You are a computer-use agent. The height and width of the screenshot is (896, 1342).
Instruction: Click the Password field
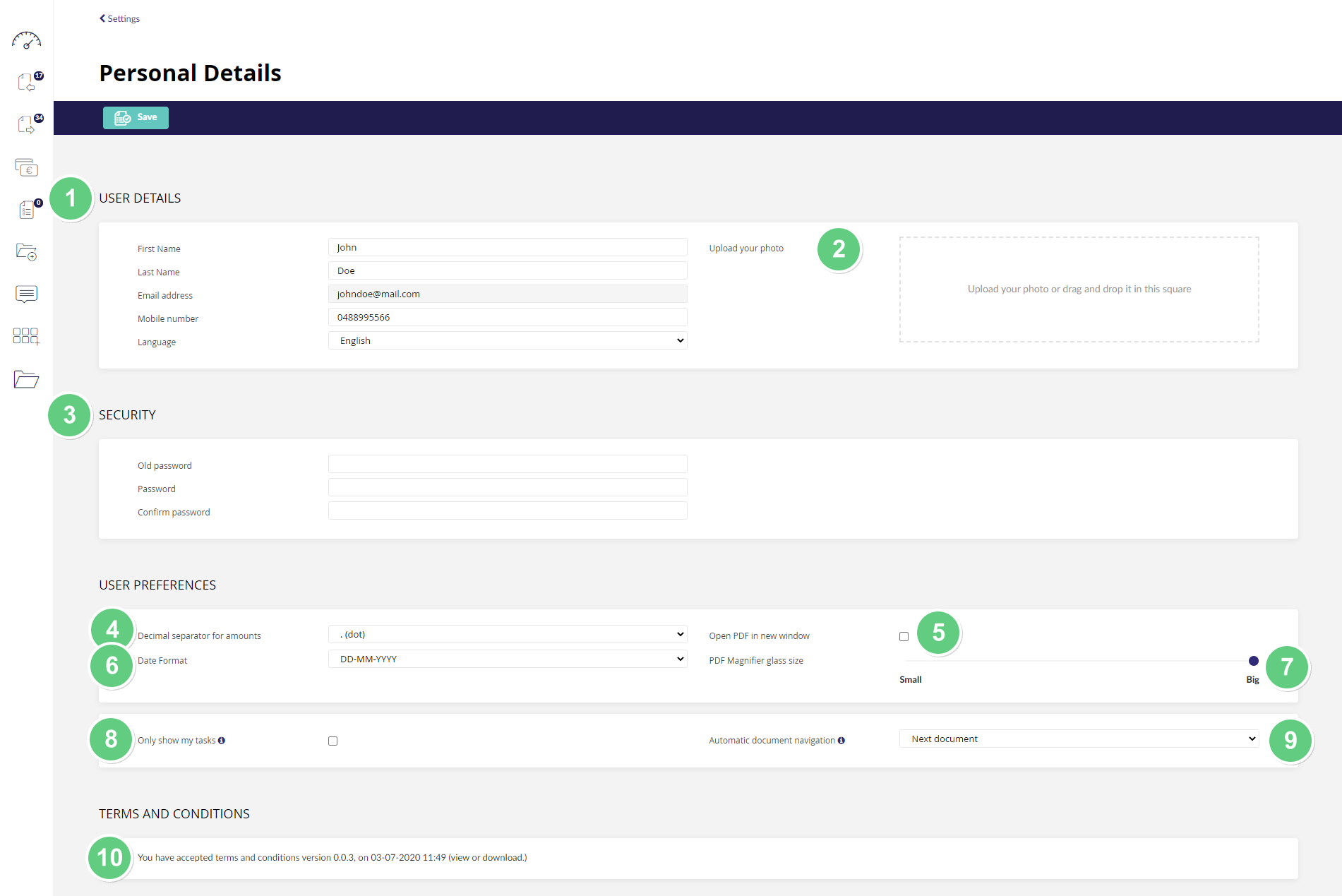tap(508, 487)
